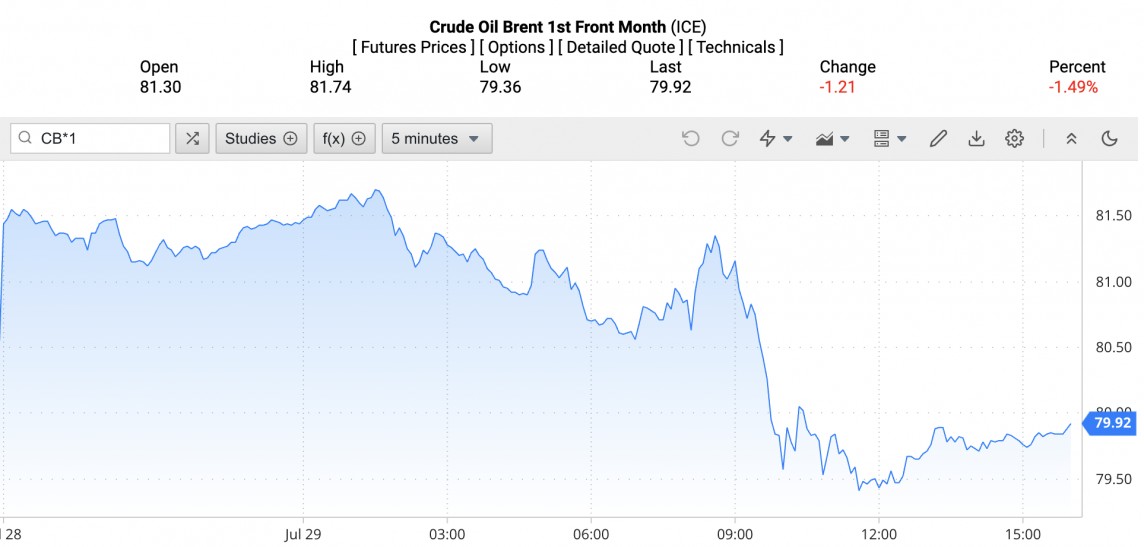Click the 79.92 current price label
1144x547 pixels.
click(x=1112, y=423)
